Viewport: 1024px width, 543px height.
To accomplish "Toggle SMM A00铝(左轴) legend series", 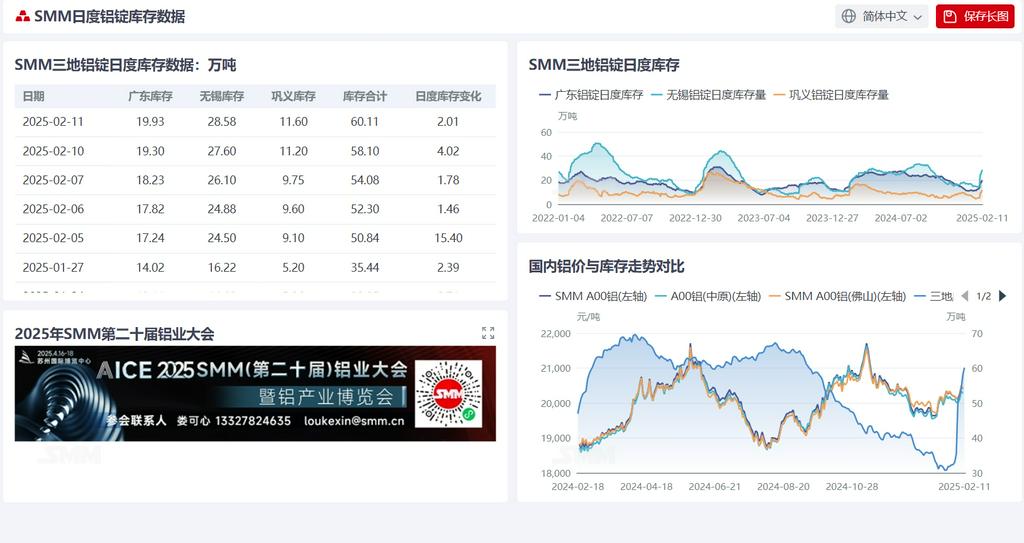I will click(x=593, y=296).
